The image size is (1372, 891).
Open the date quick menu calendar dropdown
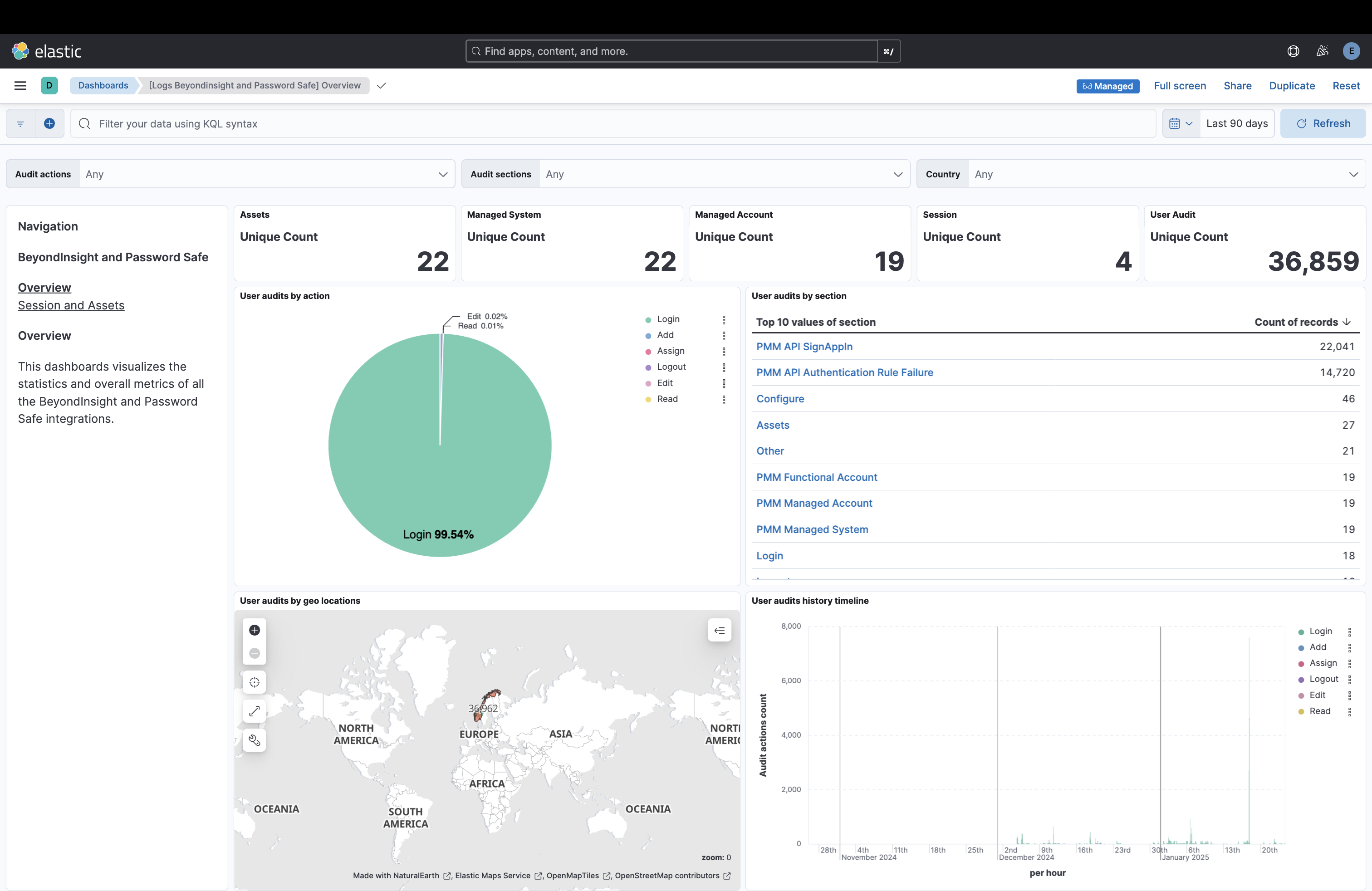(x=1181, y=123)
